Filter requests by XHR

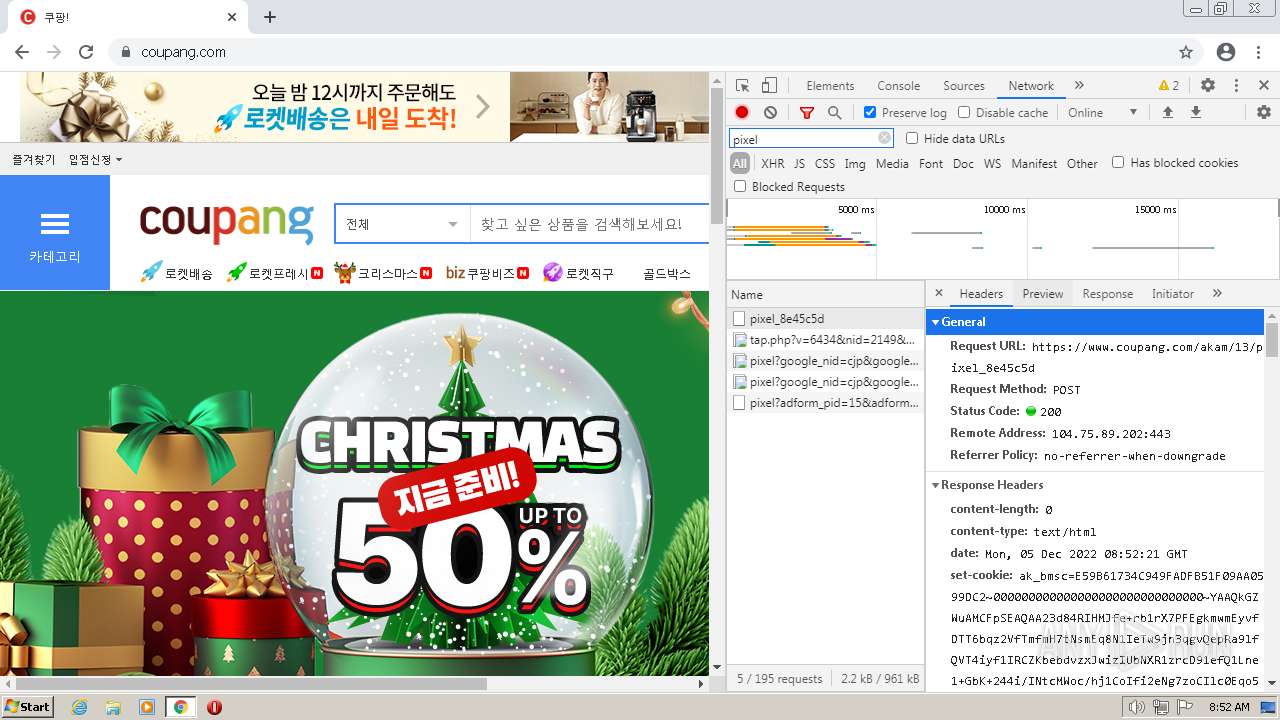coord(773,163)
